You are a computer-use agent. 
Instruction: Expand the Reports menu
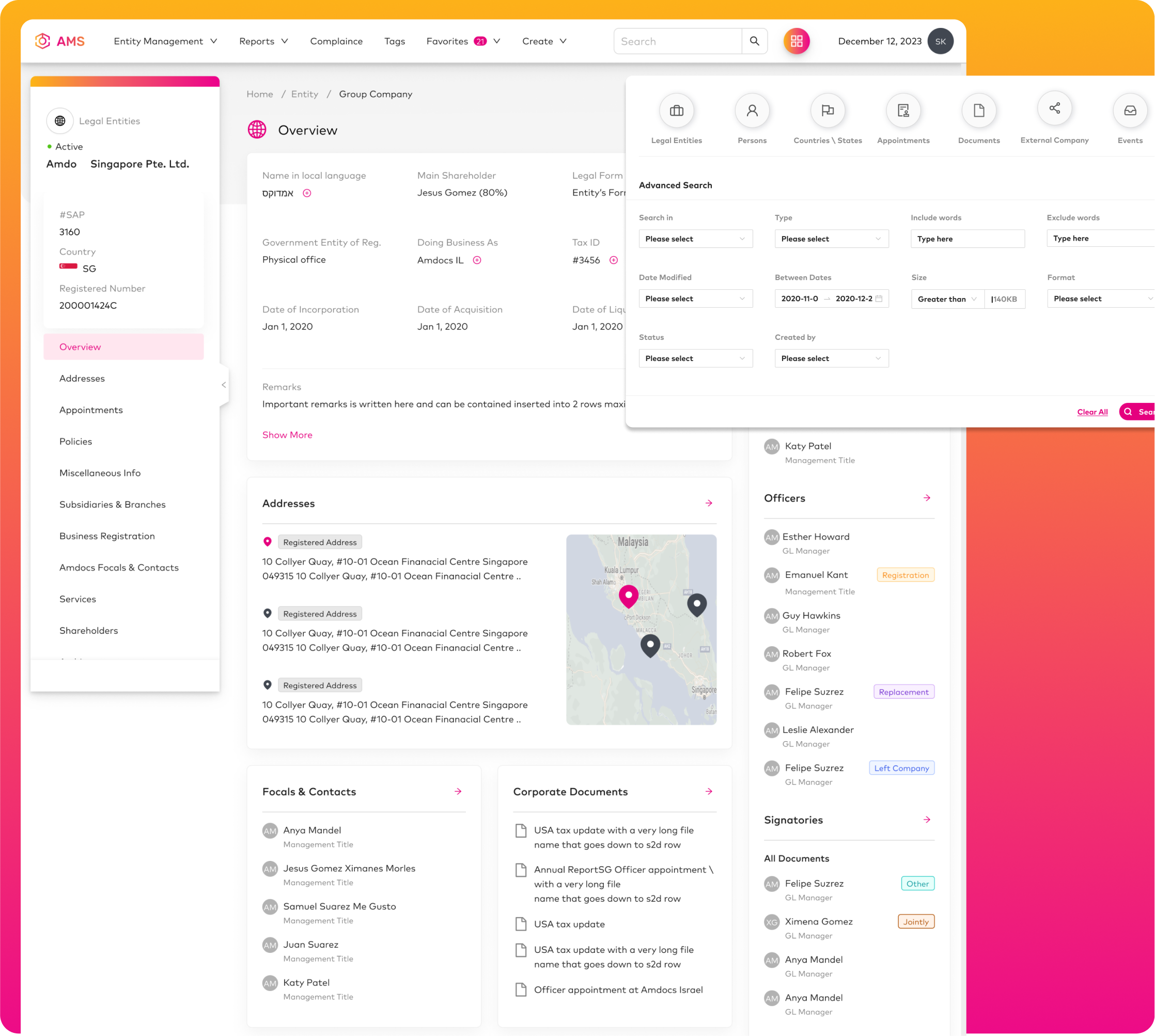tap(263, 41)
